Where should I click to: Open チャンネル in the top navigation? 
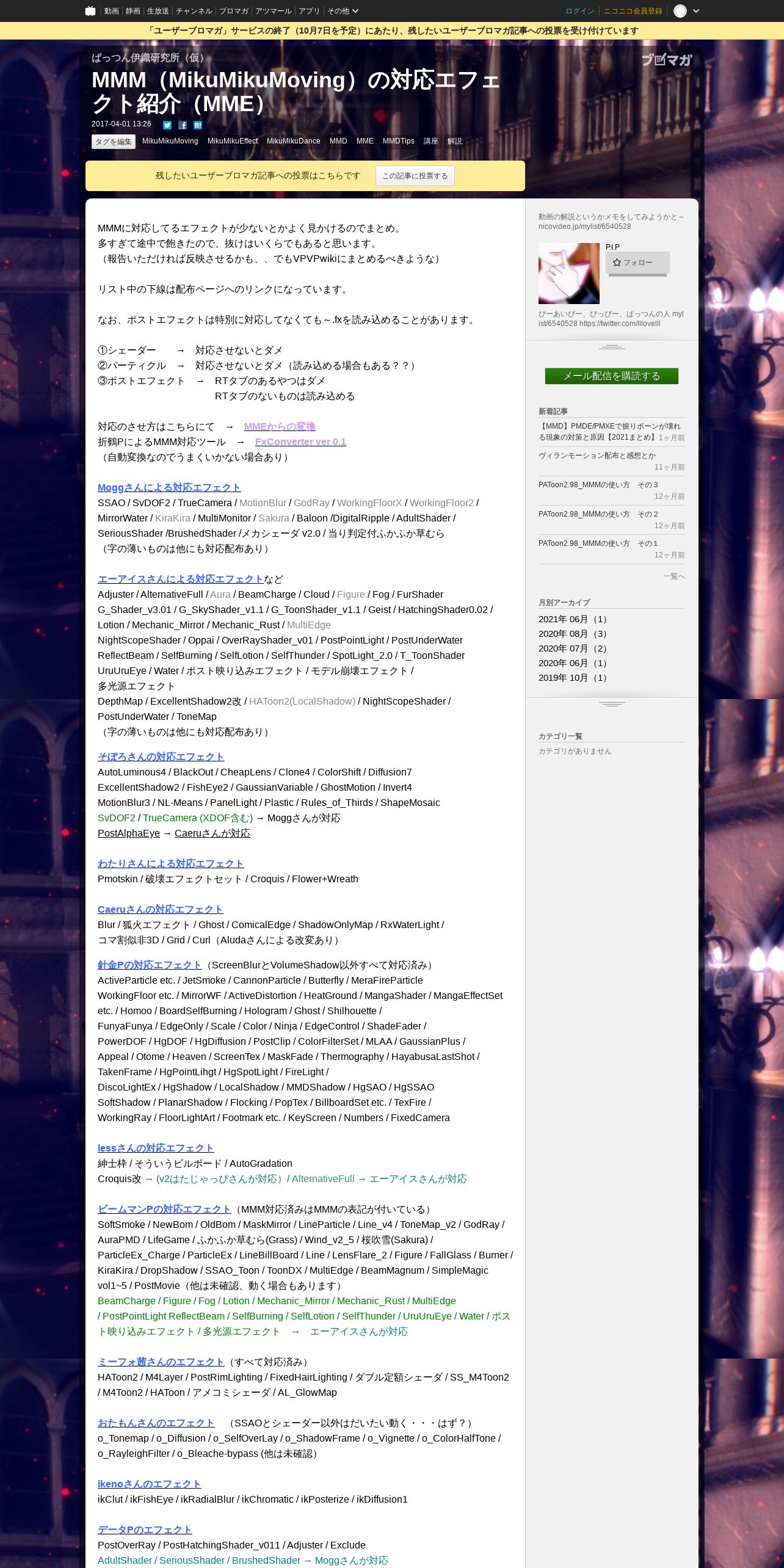194,11
